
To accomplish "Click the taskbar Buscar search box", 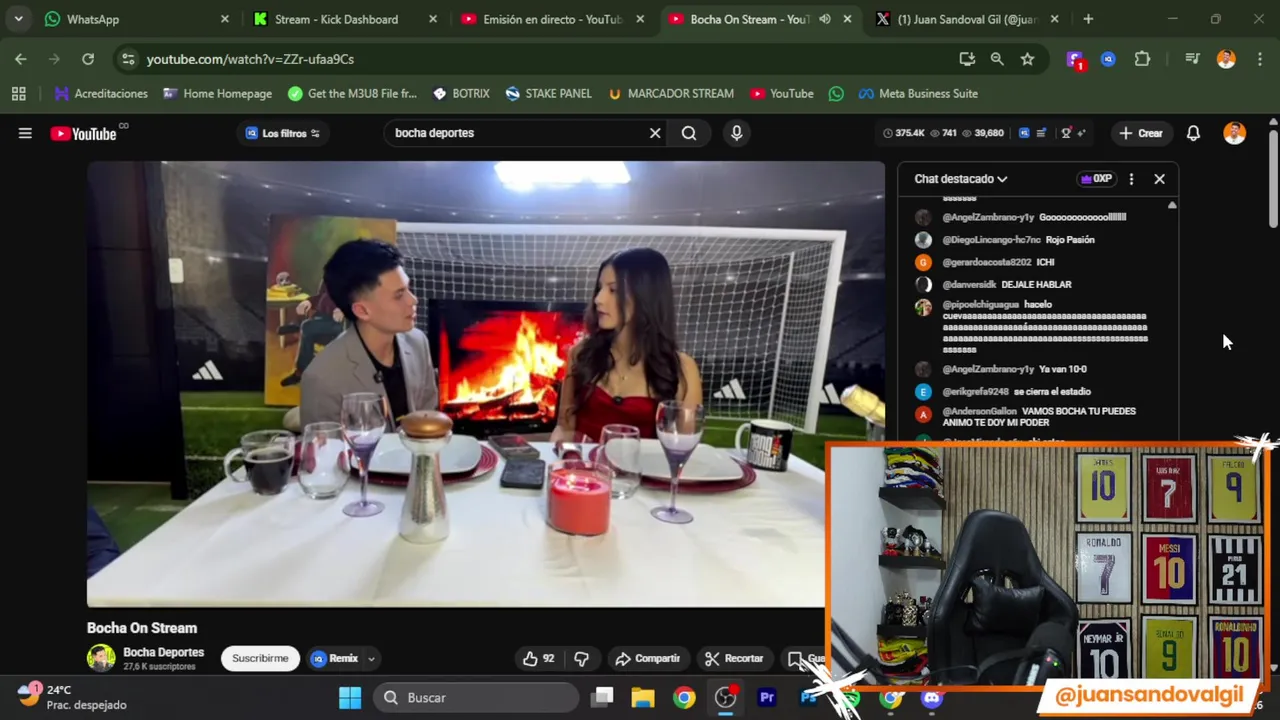I will click(477, 697).
